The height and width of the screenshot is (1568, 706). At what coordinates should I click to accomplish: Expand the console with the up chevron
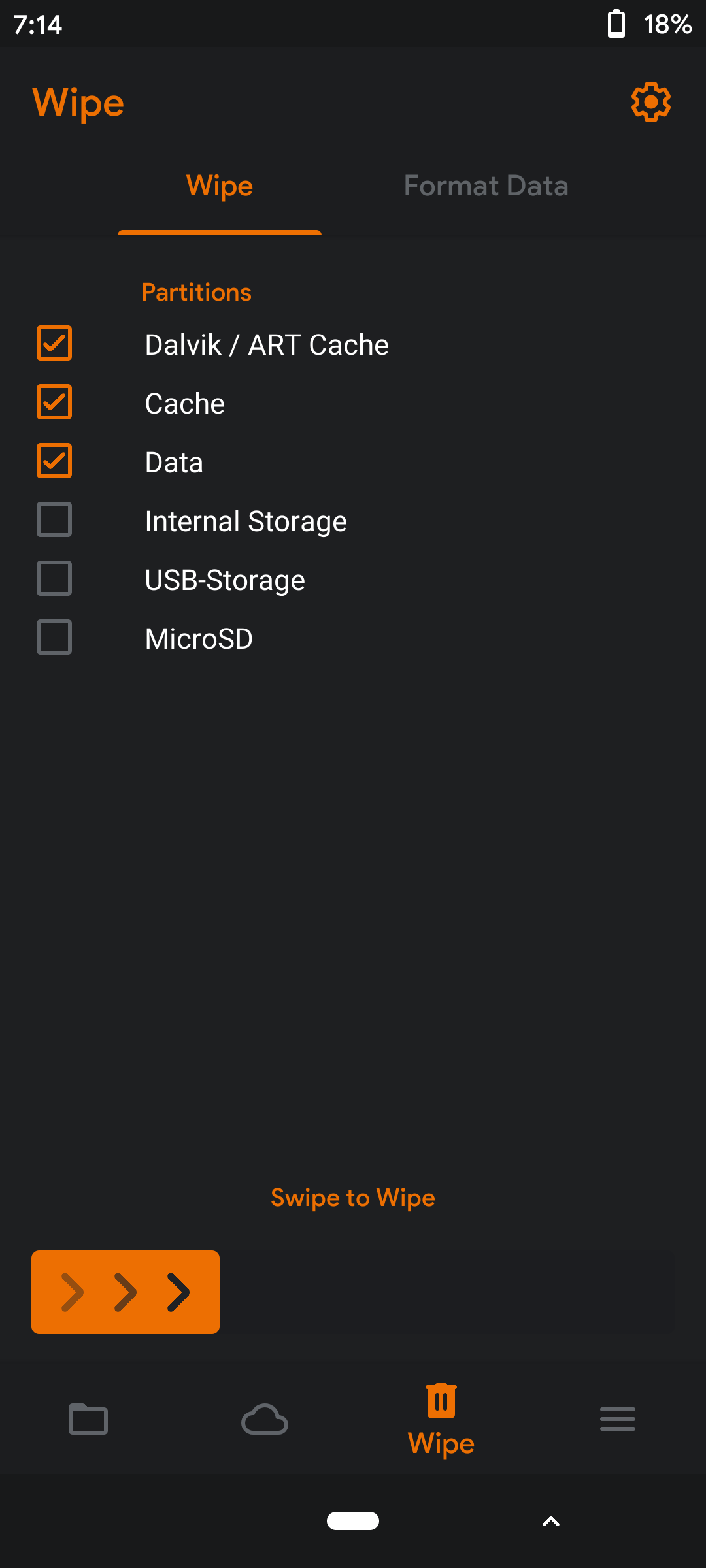click(x=551, y=1522)
